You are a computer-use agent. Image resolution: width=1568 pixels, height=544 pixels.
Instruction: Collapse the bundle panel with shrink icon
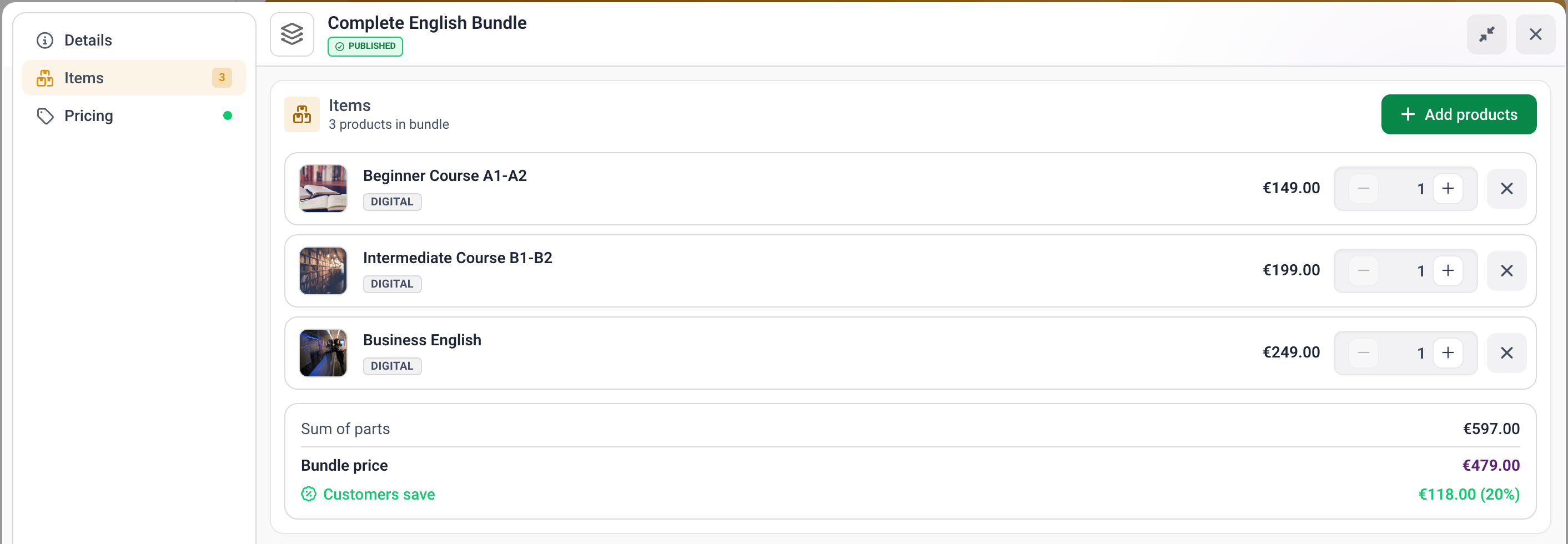[1486, 34]
